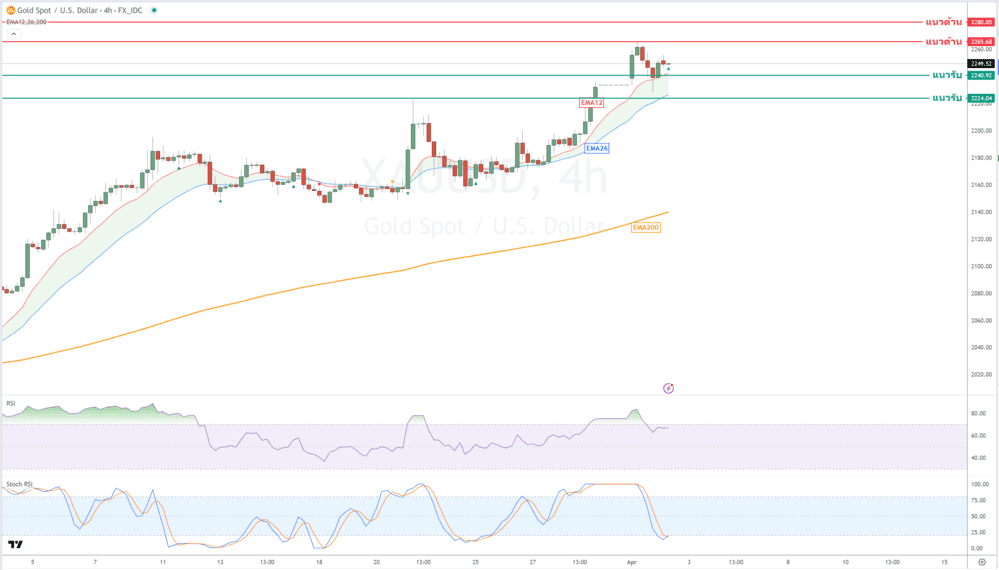This screenshot has height=570, width=999.
Task: Click the current price 2249.52 label
Action: 980,64
